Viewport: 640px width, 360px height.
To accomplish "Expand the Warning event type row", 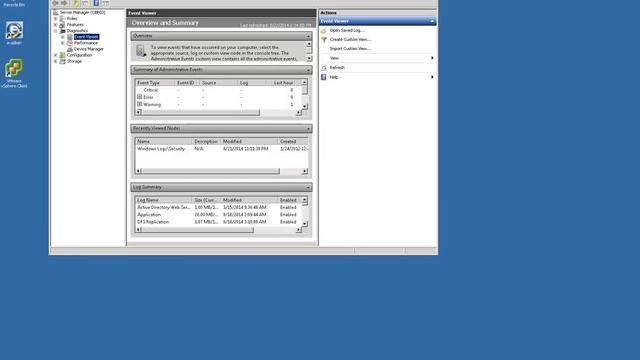I will point(140,104).
